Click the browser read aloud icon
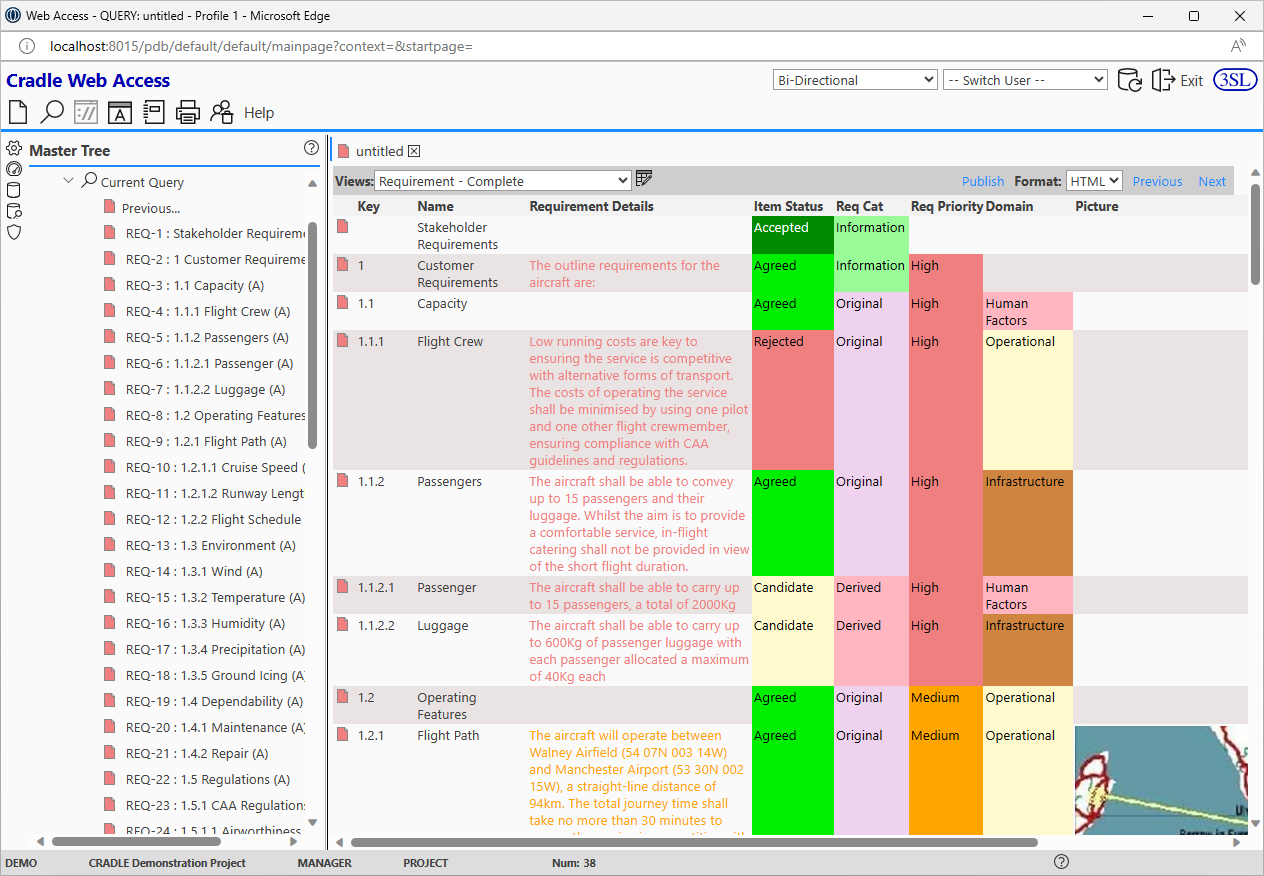This screenshot has width=1264, height=876. point(1238,46)
